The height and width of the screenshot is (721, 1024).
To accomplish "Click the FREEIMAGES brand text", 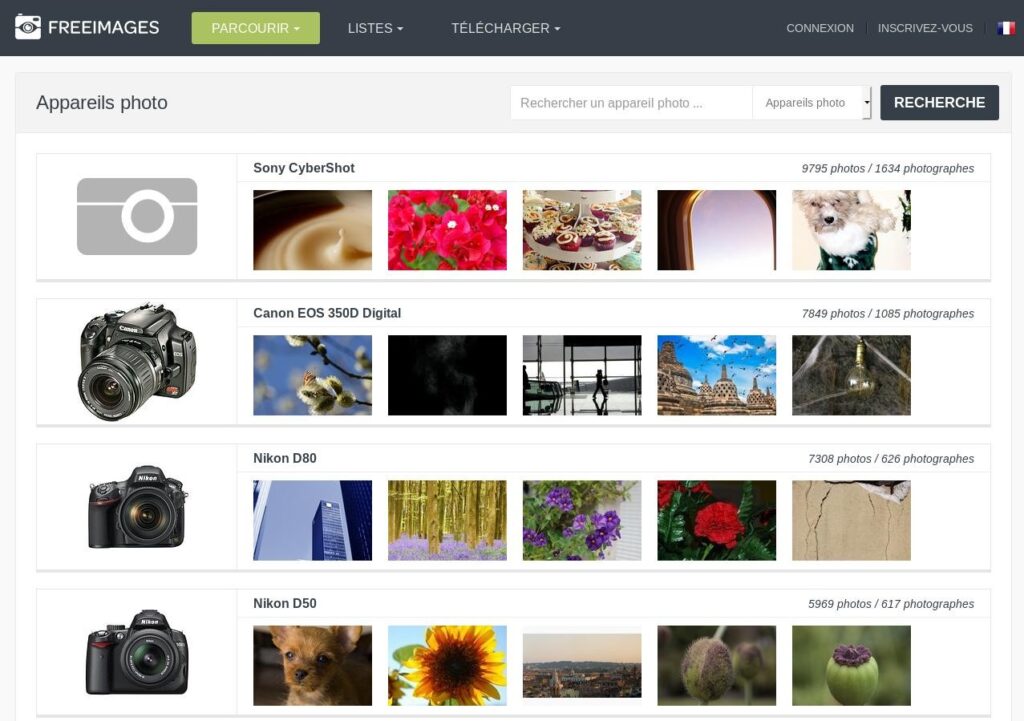I will click(x=103, y=27).
